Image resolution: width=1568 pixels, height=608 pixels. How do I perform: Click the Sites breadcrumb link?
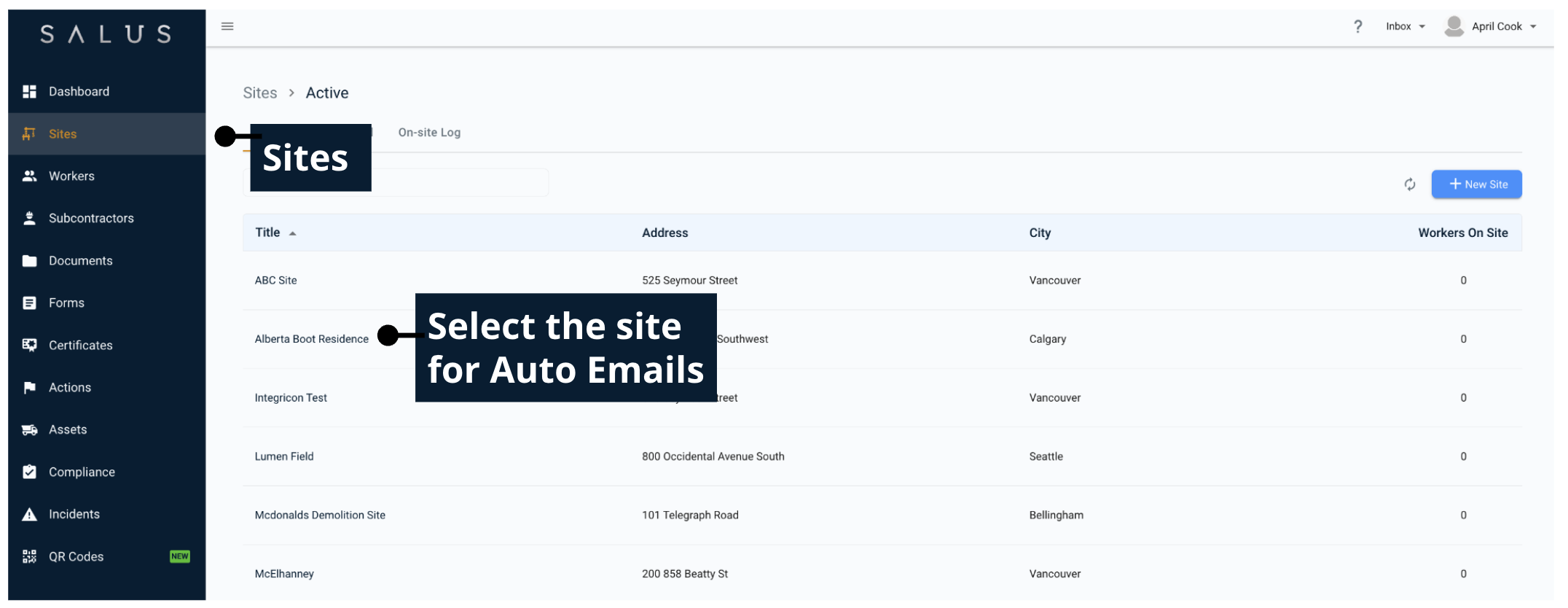click(x=260, y=93)
